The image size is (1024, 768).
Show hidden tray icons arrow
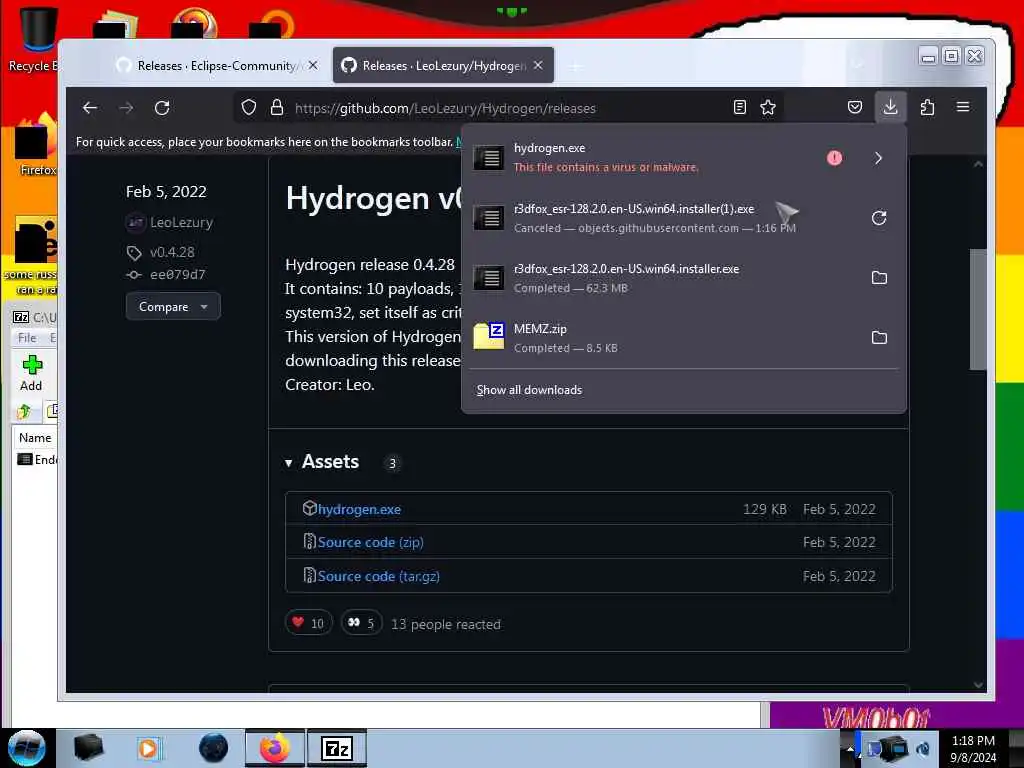click(x=850, y=748)
